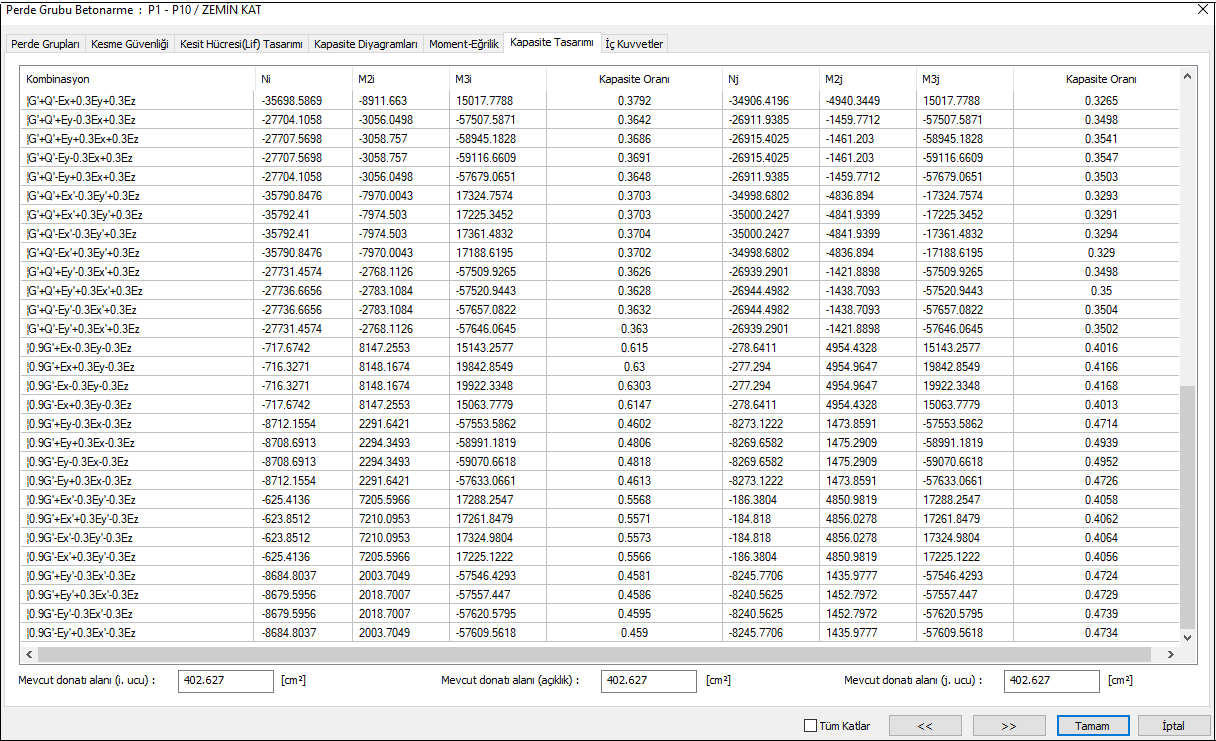Screen dimensions: 1216x741
Task: Open the Kesme Güvenliği tab
Action: tap(130, 44)
